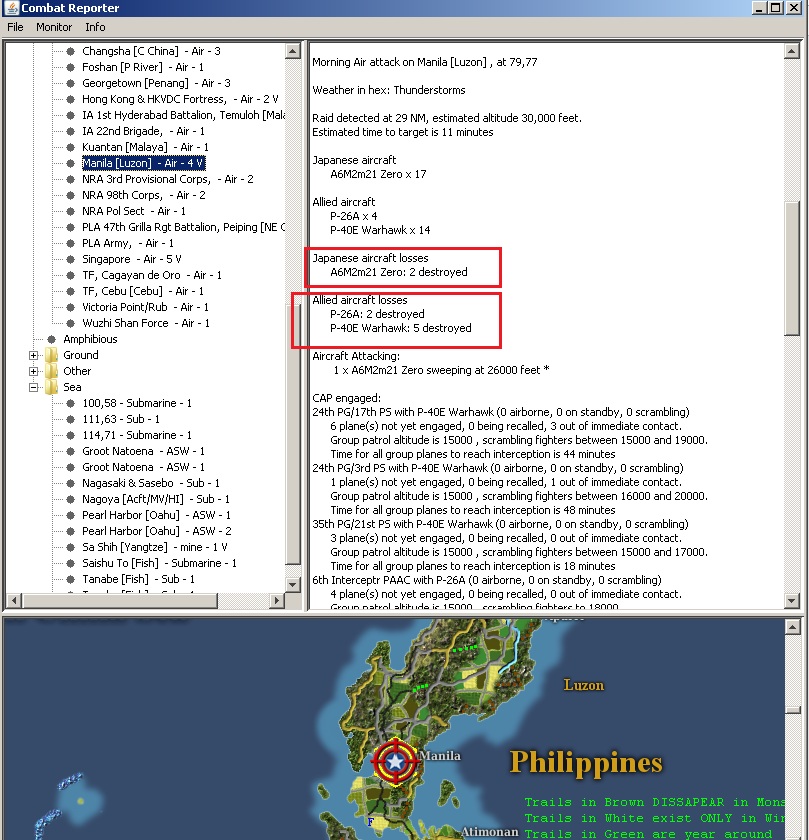809x840 pixels.
Task: Click 'CAP engaged:' heading
Action: 347,398
